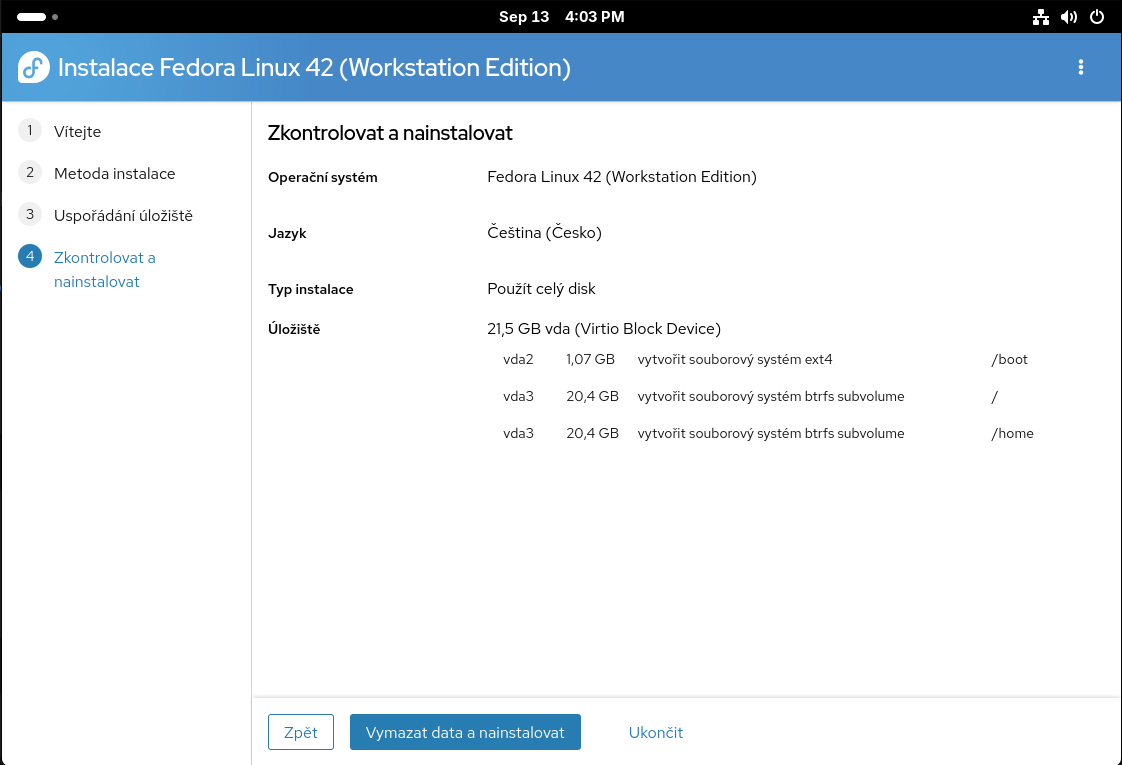
Task: Click the step number 3 badge
Action: point(30,214)
